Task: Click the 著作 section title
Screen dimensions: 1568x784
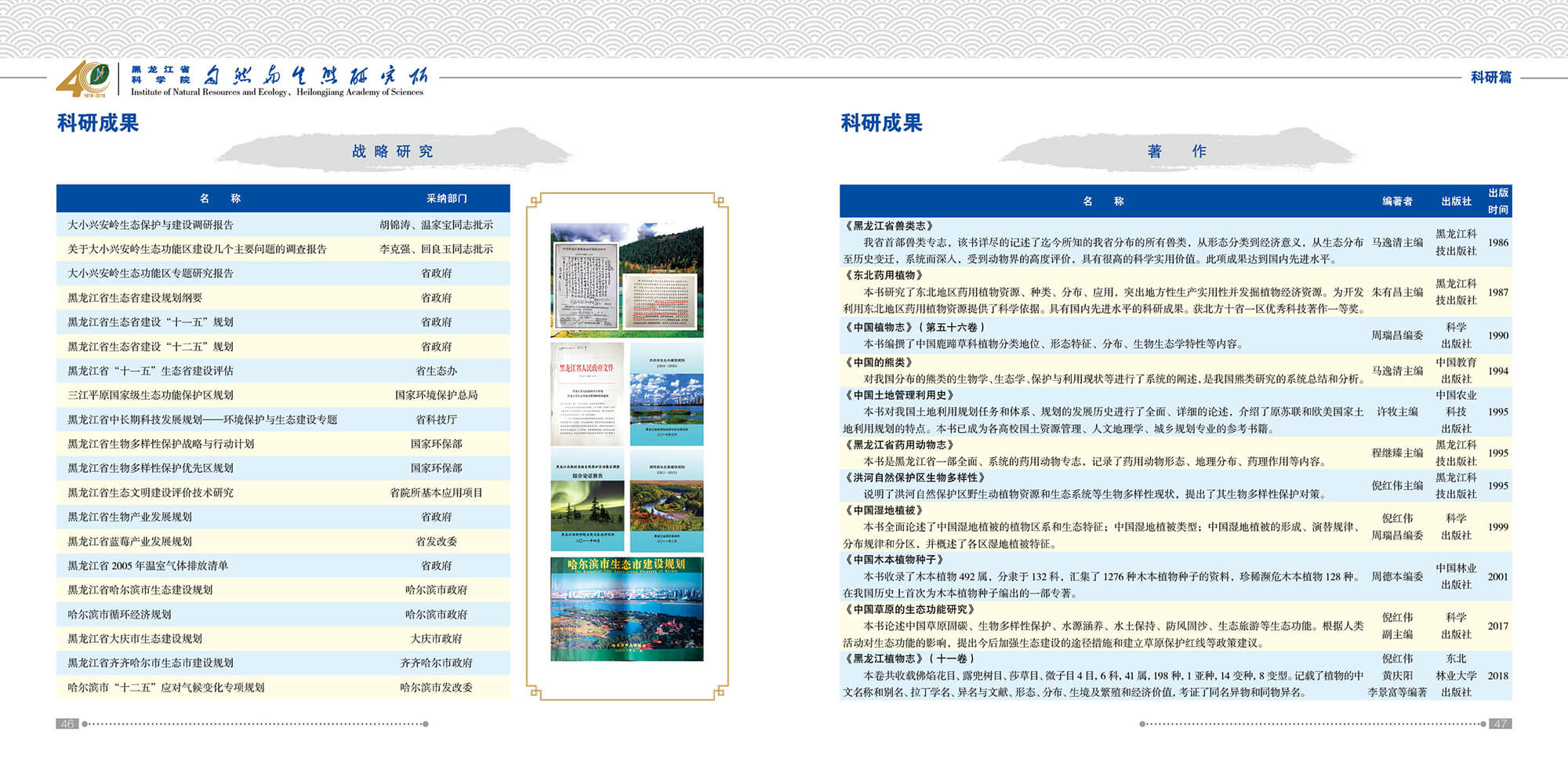Action: 1176,151
